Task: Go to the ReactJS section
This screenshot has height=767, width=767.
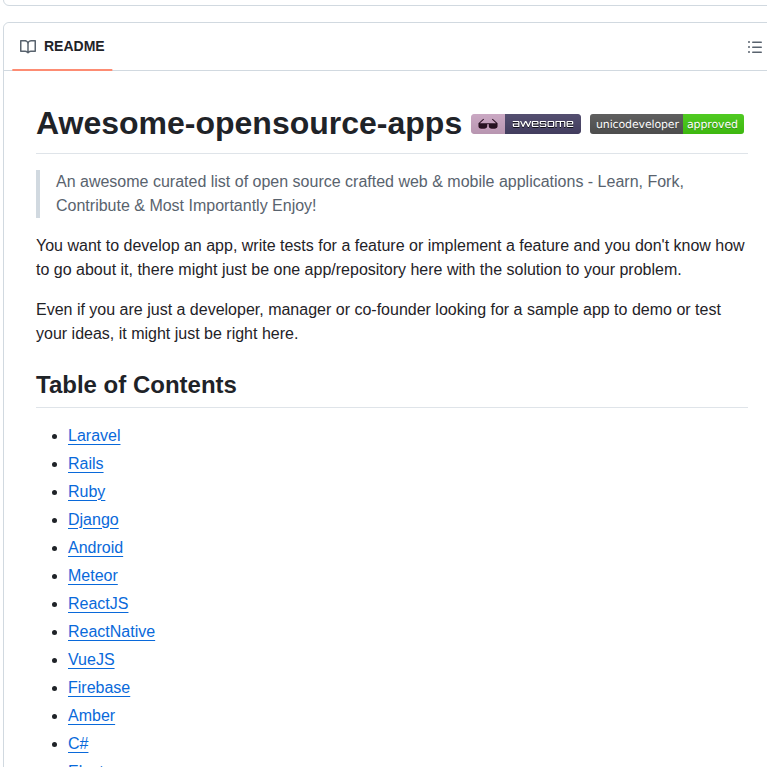Action: [98, 603]
